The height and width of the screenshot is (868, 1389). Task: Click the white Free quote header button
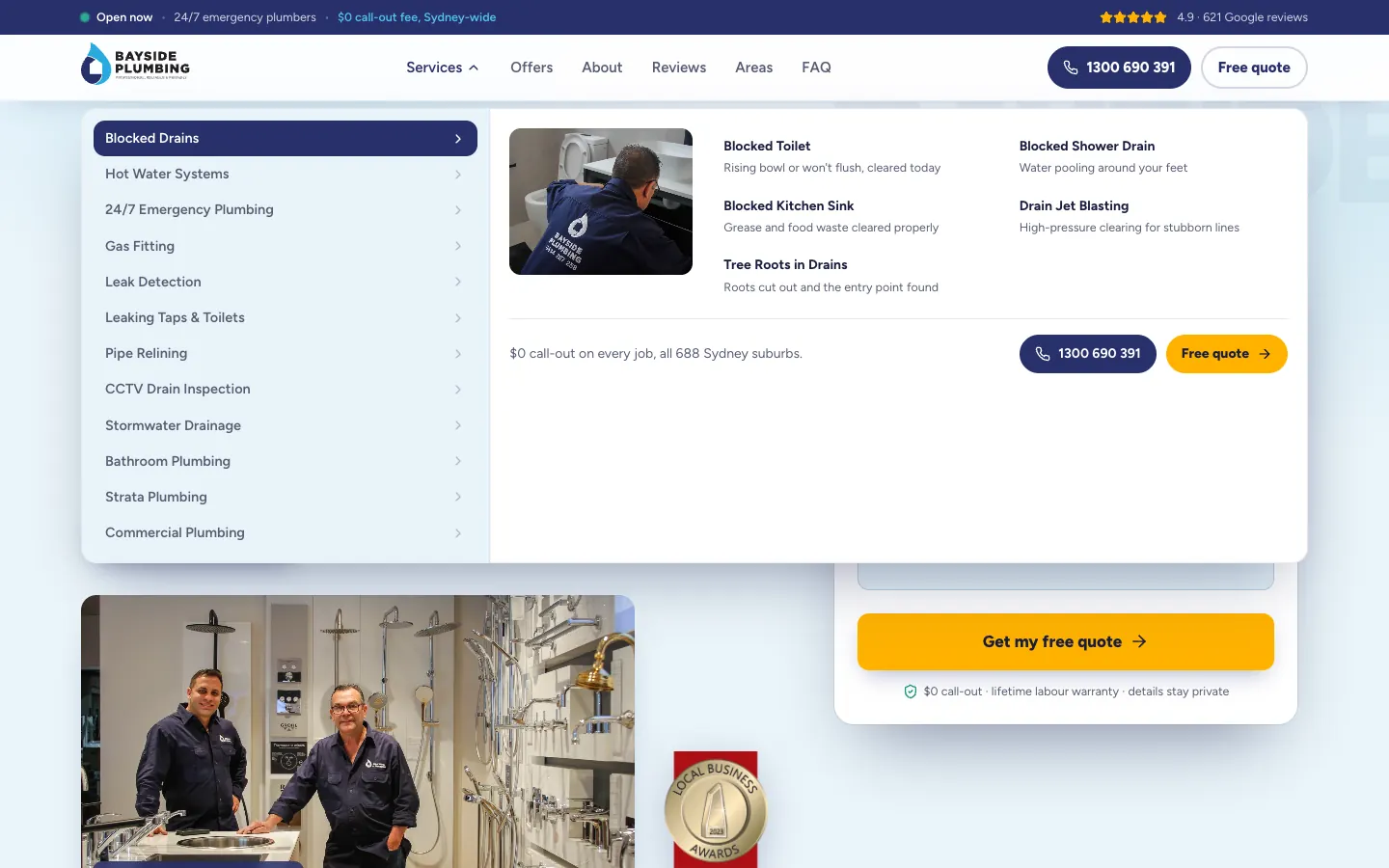click(1254, 68)
